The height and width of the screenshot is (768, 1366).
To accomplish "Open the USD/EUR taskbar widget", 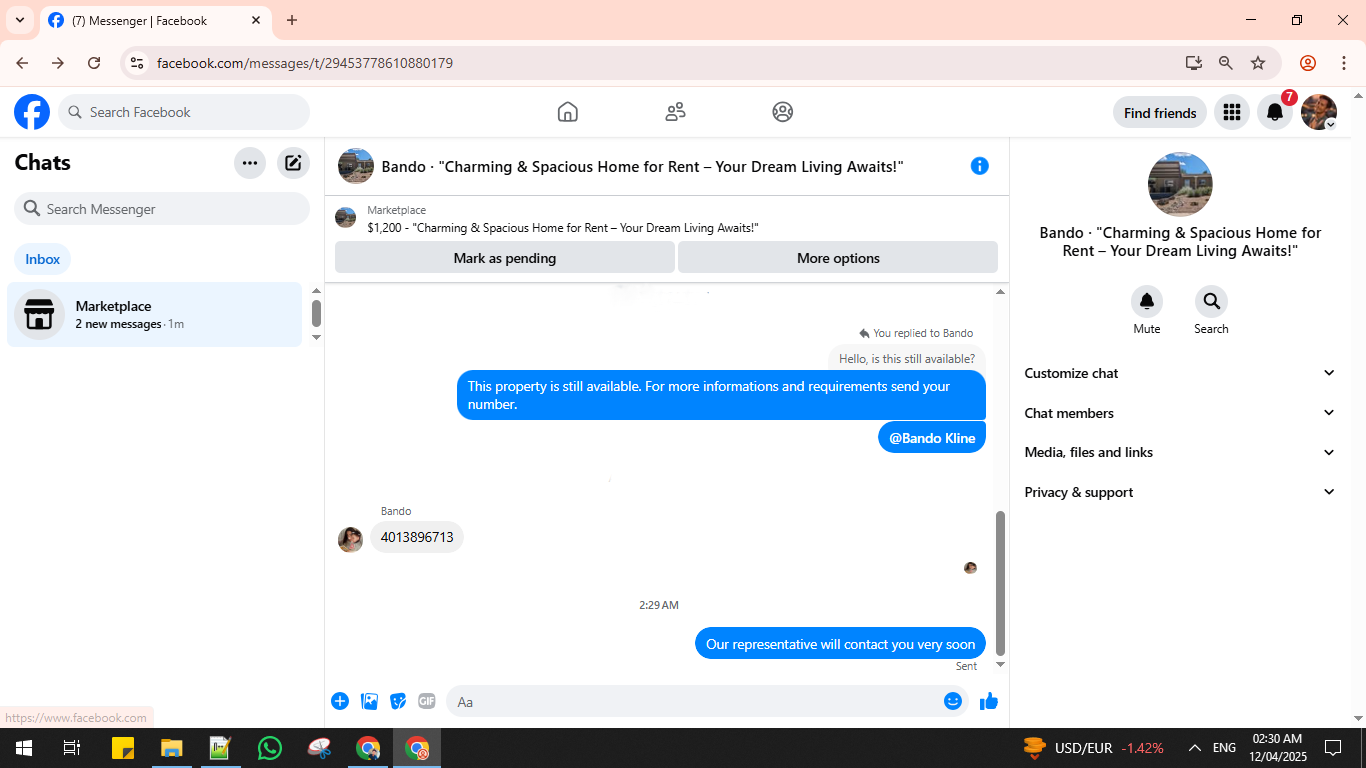I will point(1094,748).
